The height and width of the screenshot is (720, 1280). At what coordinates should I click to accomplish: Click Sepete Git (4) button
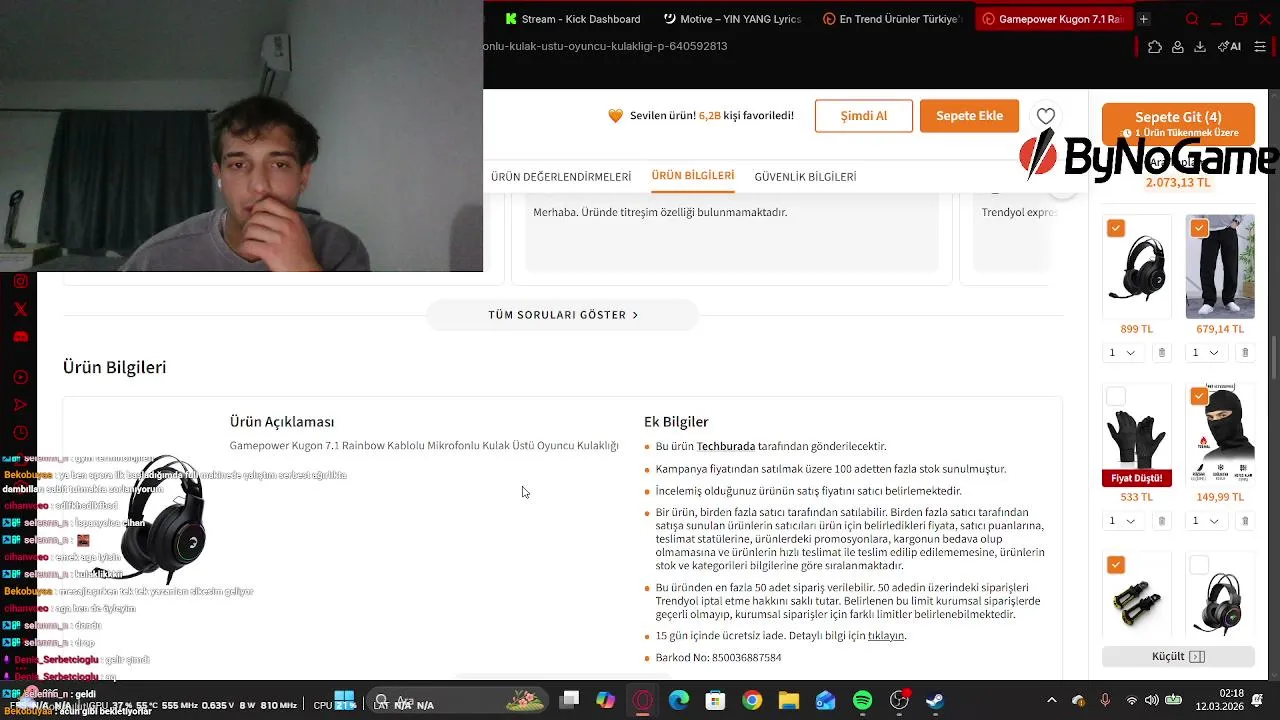tap(1178, 123)
